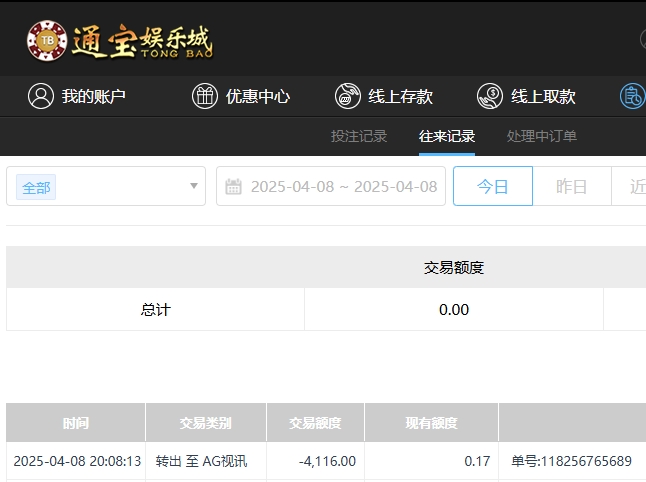Image resolution: width=646 pixels, height=482 pixels.
Task: Sort by 时间 column header
Action: click(x=76, y=423)
